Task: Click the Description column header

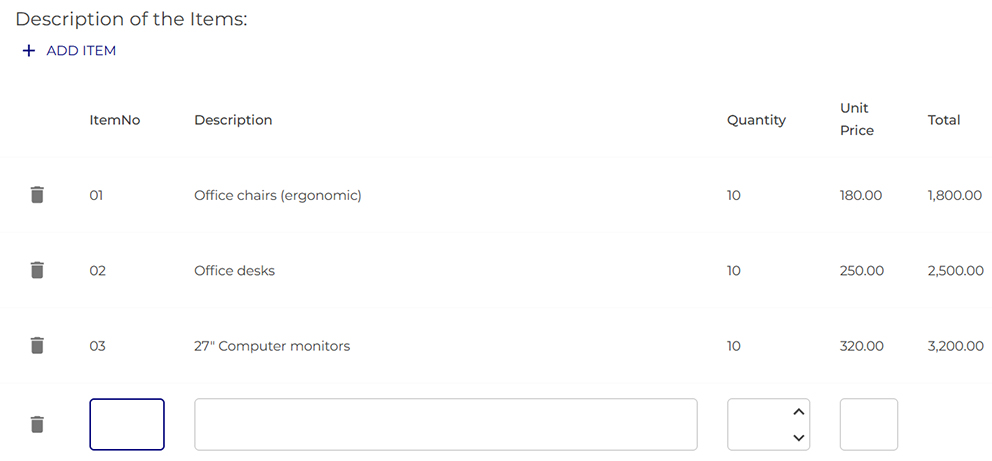Action: tap(233, 120)
